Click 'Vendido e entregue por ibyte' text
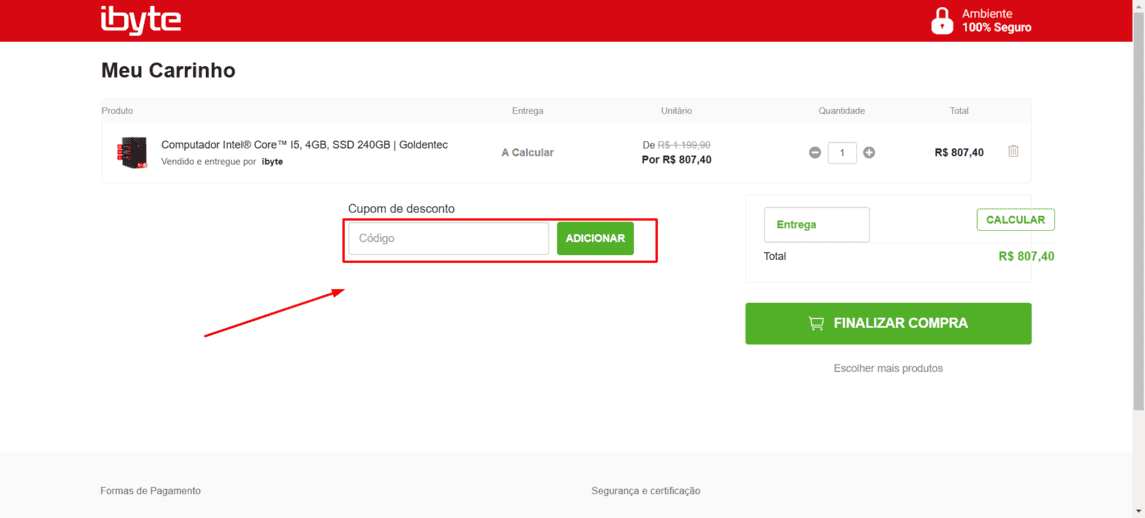 click(x=222, y=161)
